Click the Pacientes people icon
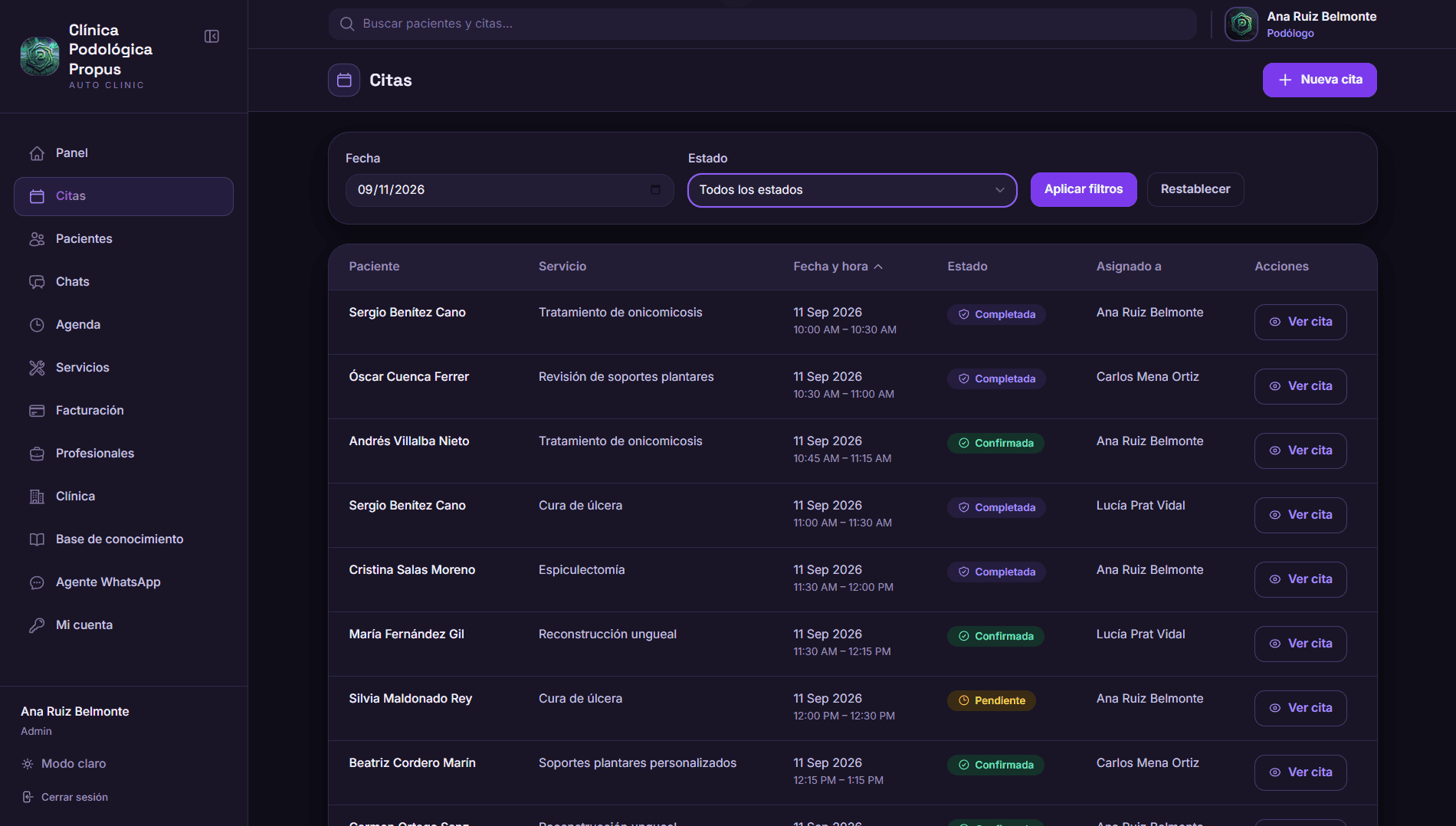 click(x=37, y=239)
